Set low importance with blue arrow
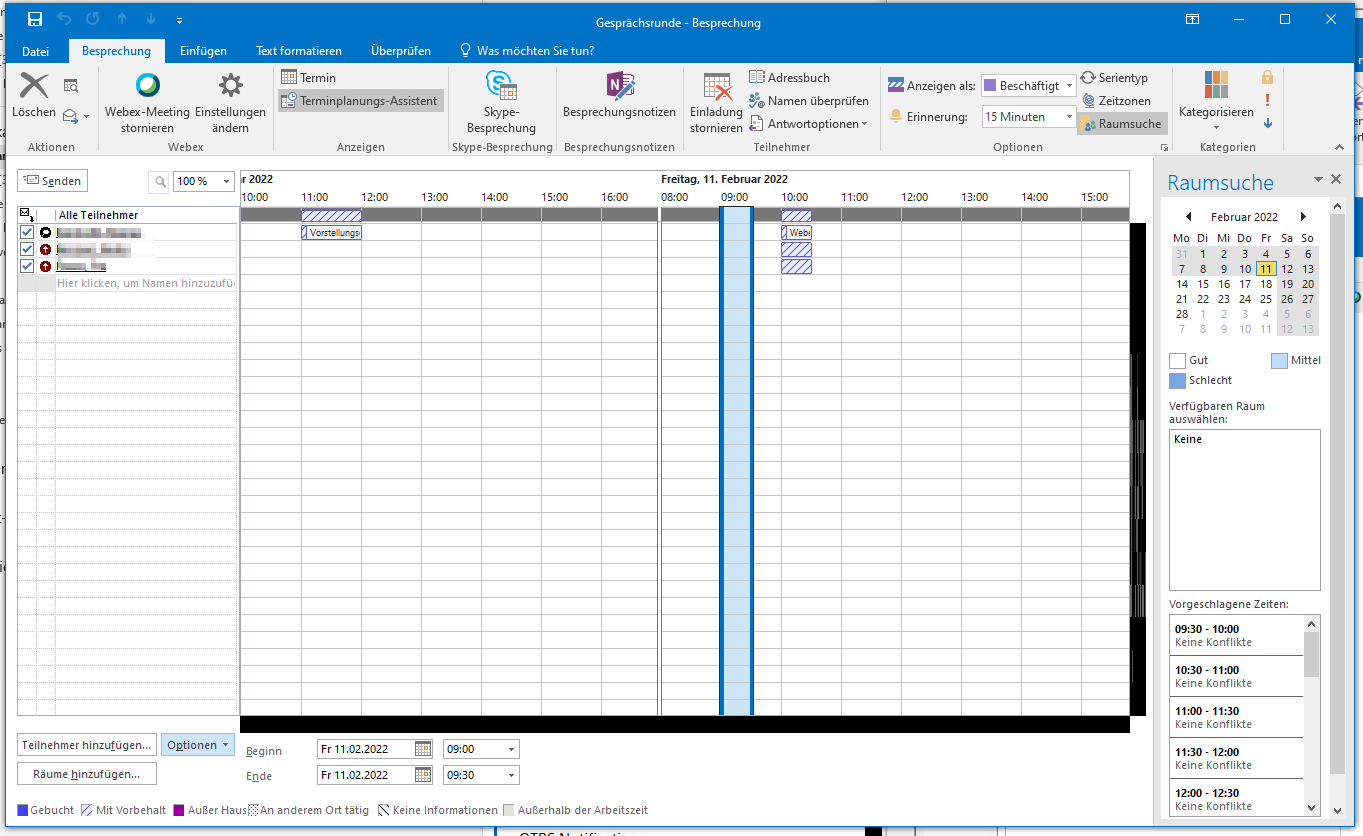The width and height of the screenshot is (1363, 836). click(1268, 123)
